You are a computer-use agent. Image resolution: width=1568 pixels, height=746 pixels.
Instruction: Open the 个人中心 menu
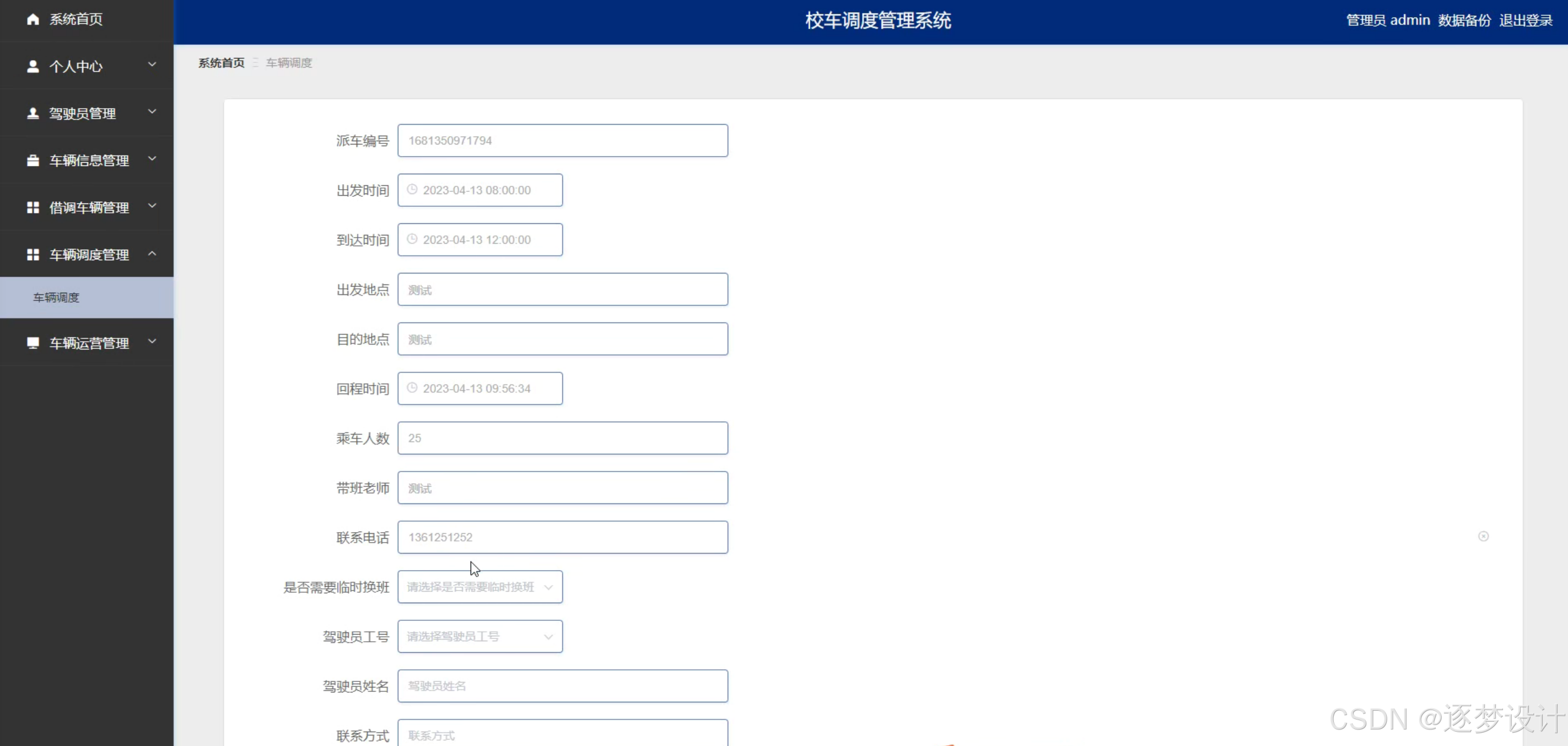pos(87,66)
